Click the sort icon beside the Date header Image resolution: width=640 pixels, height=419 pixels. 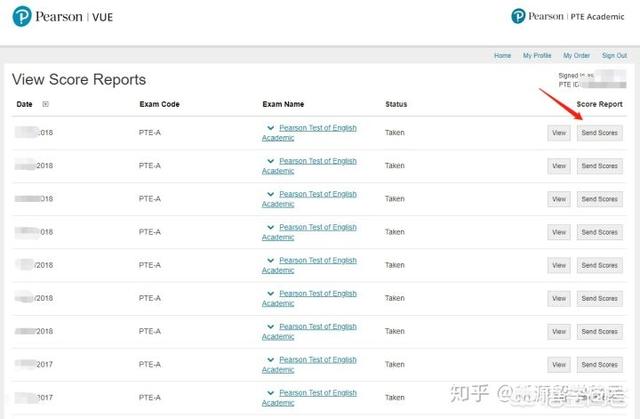coord(45,104)
